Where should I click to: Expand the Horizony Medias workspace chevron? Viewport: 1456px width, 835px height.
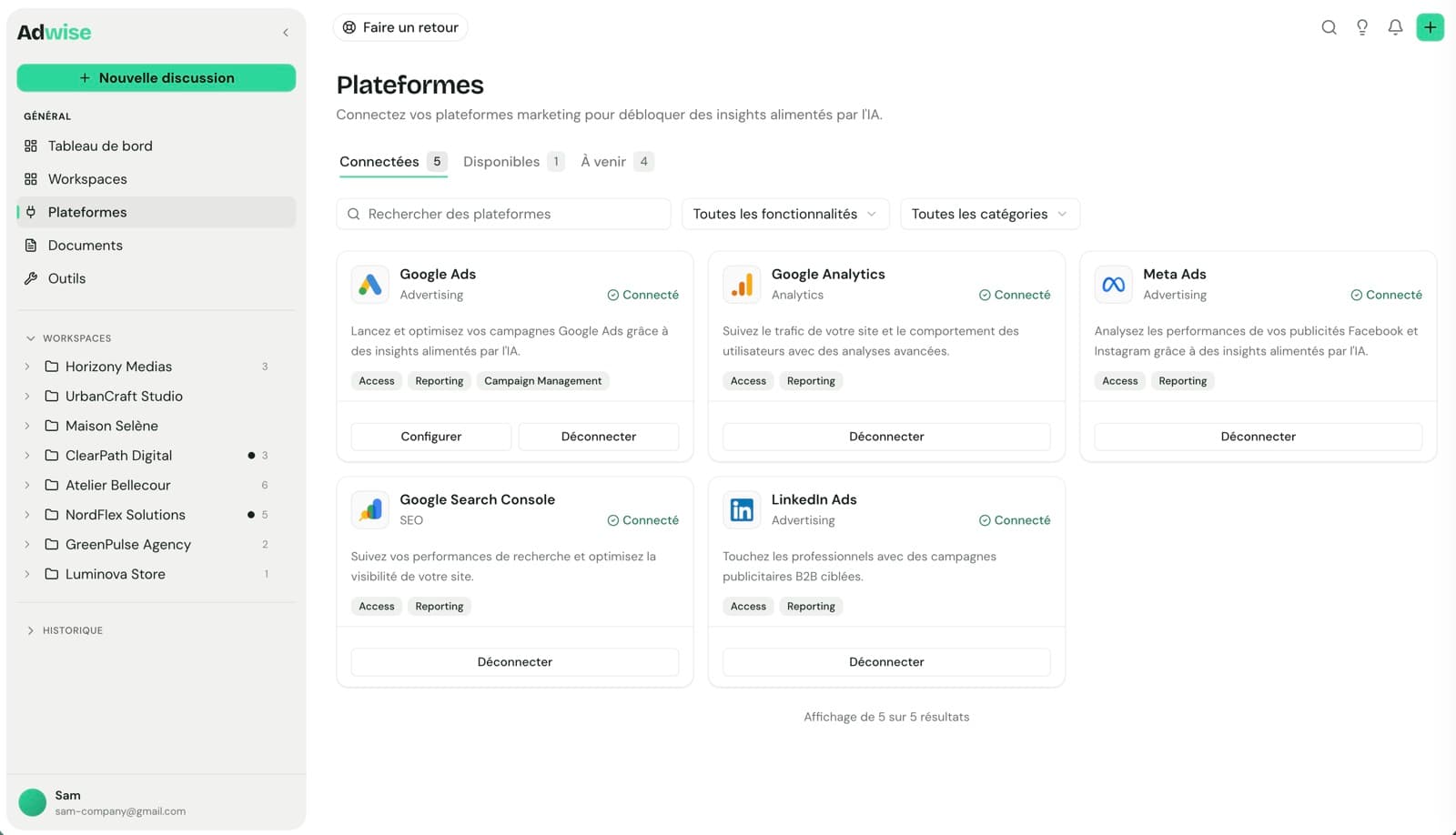pos(27,367)
